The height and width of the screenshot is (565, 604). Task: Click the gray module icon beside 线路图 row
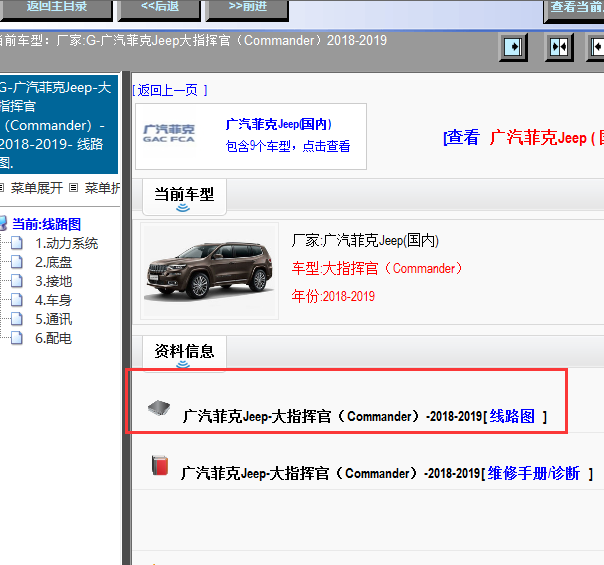coord(159,408)
